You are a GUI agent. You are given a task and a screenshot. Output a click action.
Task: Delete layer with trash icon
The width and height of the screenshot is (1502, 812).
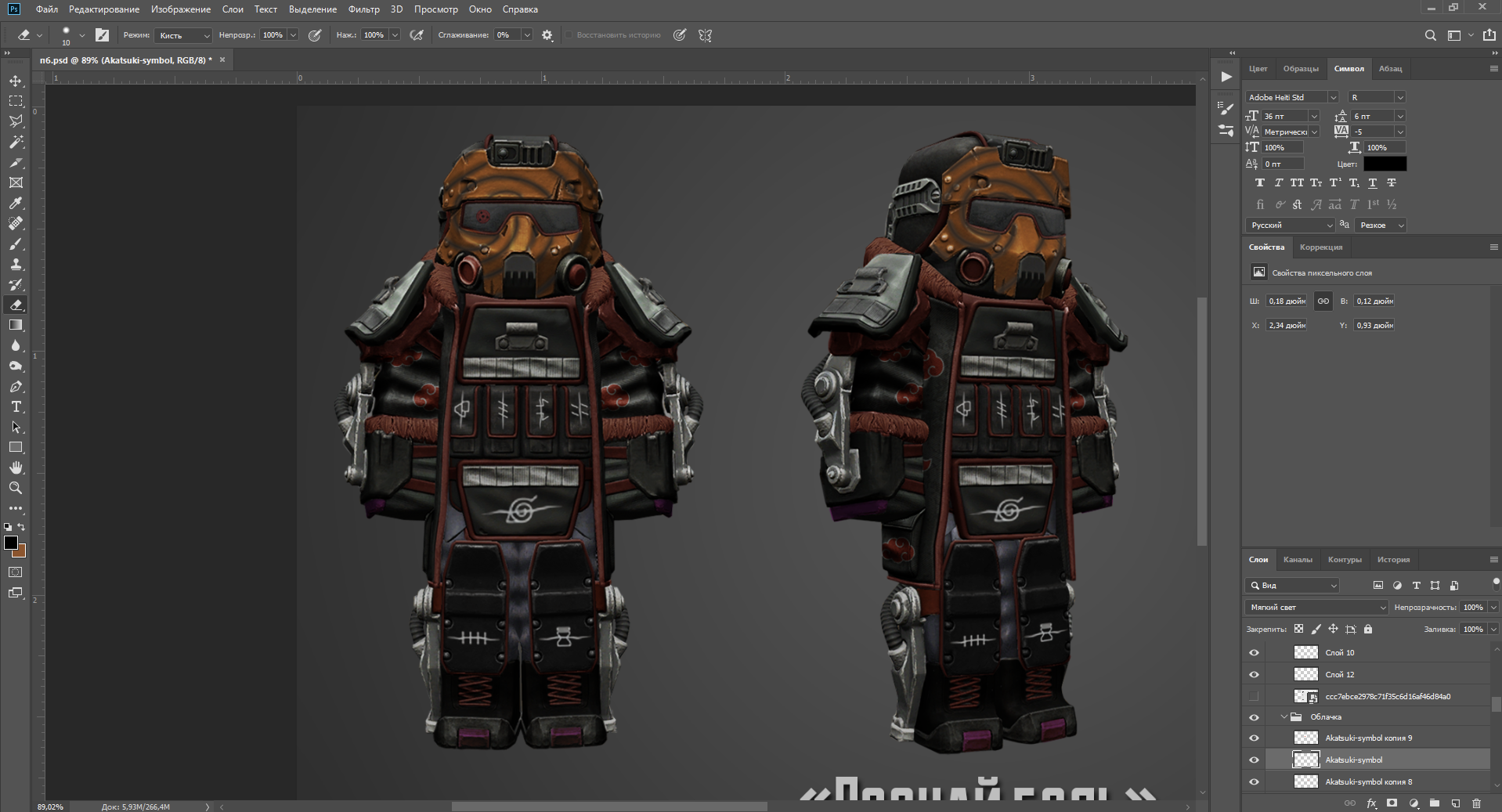point(1477,803)
